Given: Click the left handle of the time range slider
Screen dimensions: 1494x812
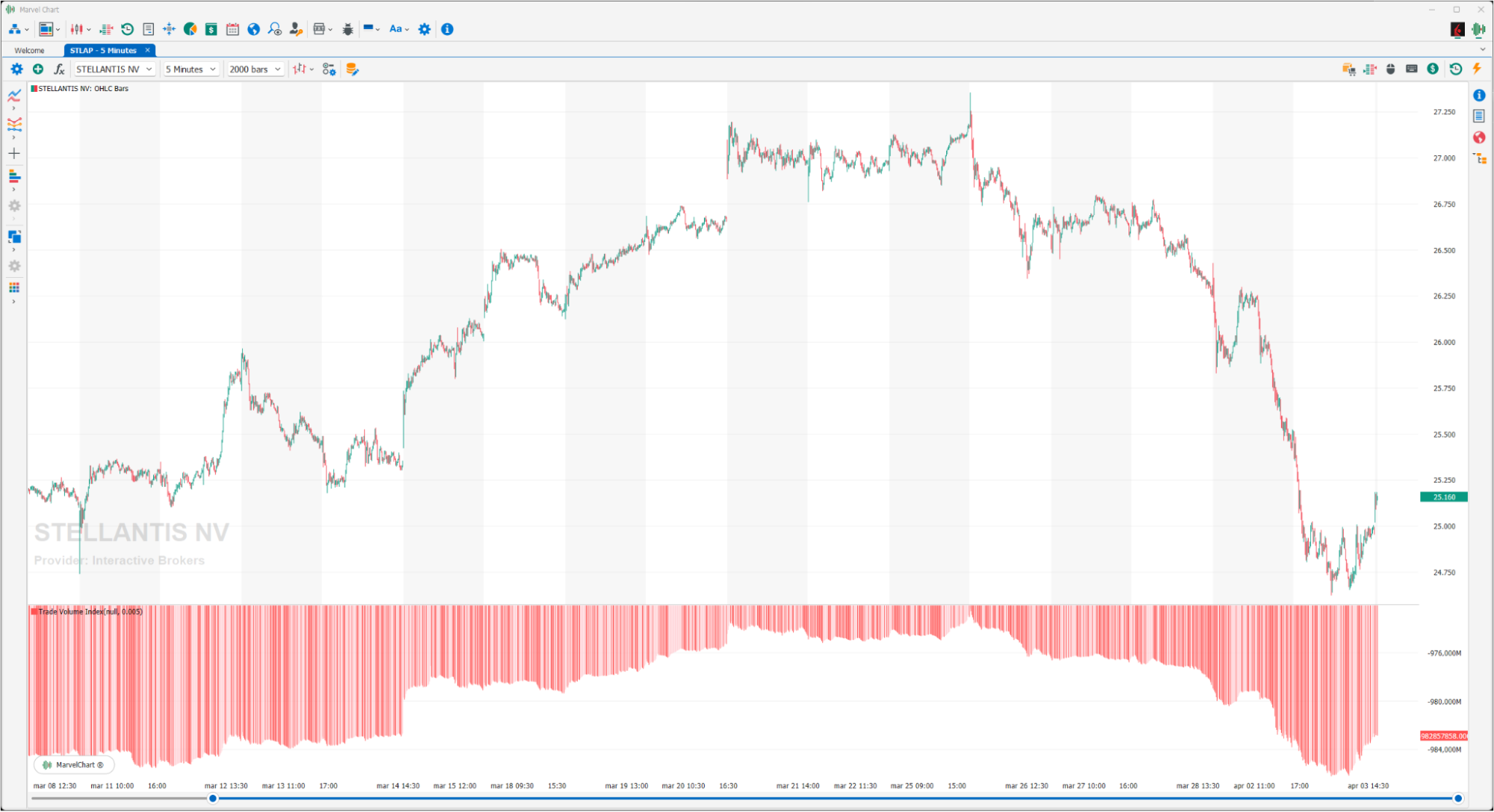Looking at the screenshot, I should (213, 799).
